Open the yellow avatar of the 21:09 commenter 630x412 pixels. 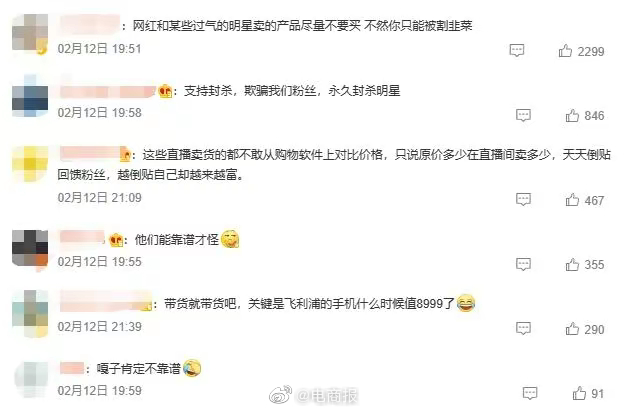(x=30, y=164)
